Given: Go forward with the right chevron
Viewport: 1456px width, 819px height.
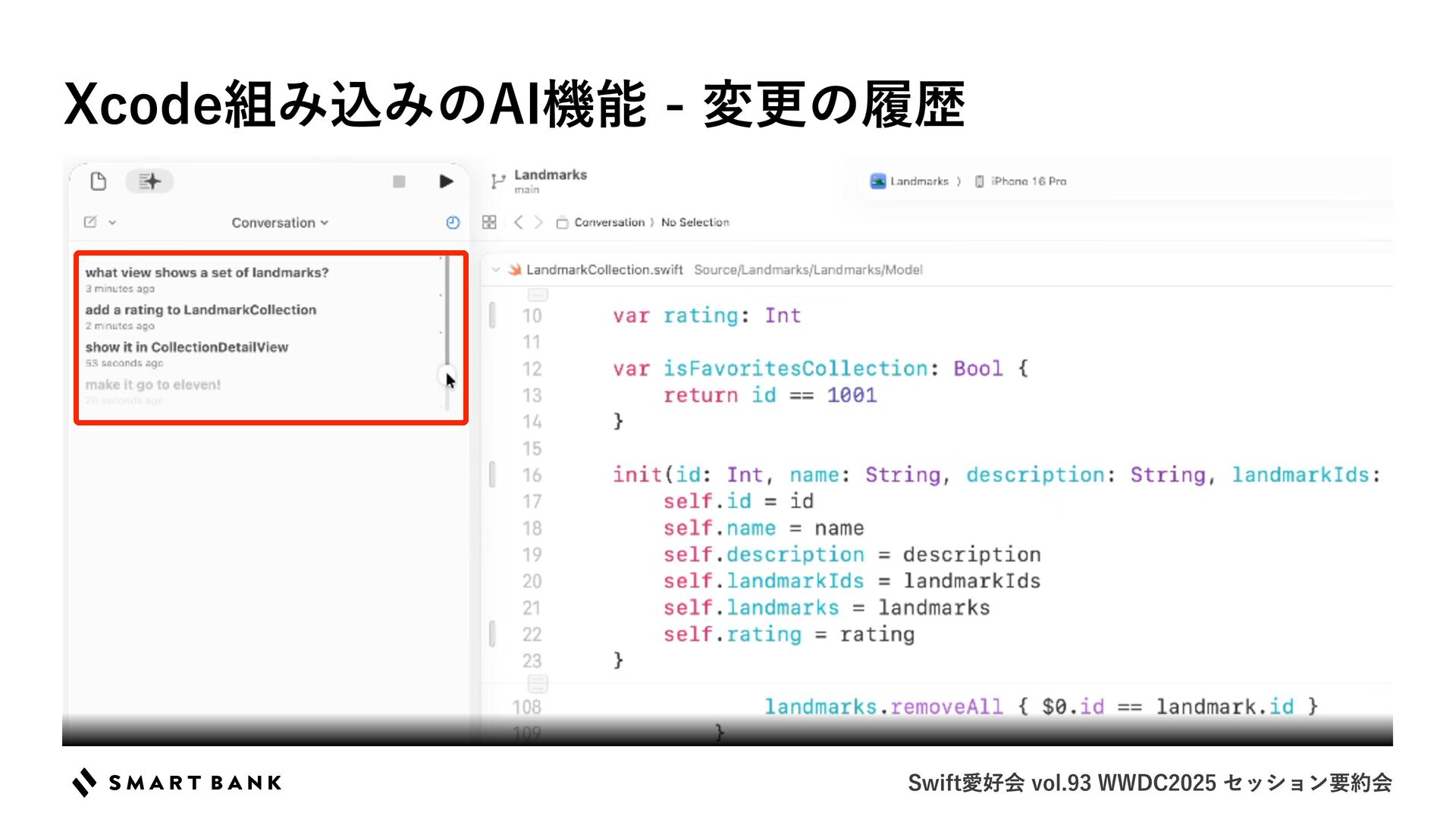Looking at the screenshot, I should pos(538,222).
